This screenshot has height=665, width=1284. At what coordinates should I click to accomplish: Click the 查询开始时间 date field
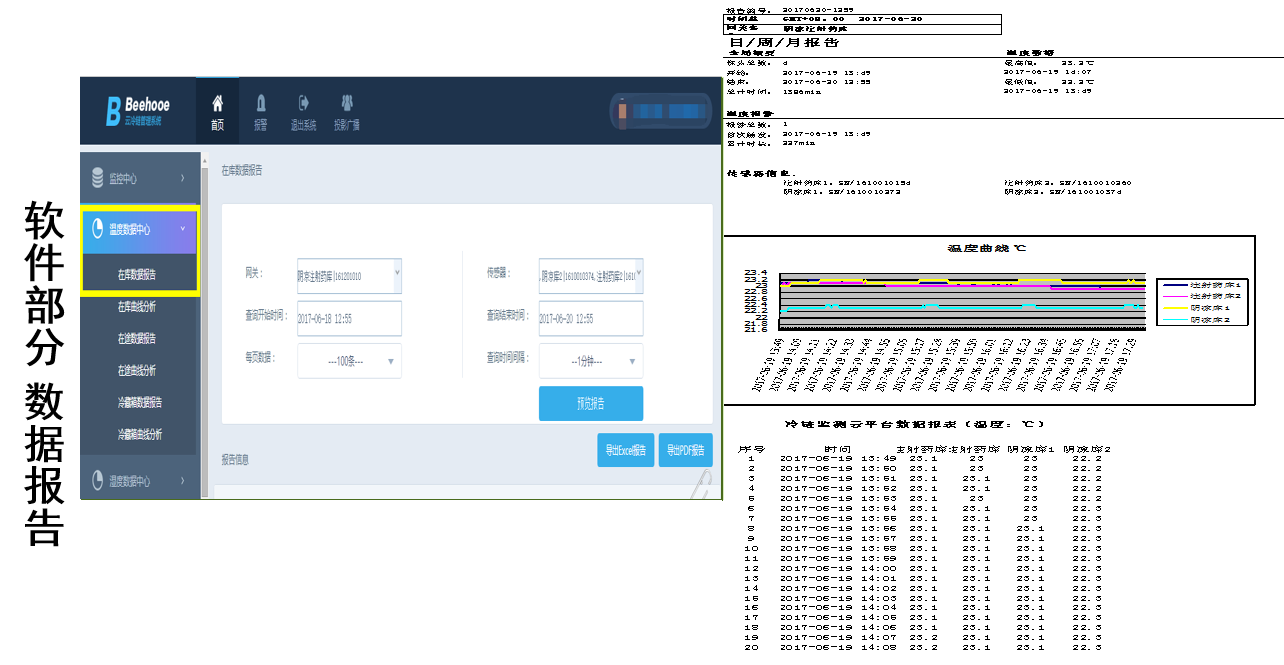(x=349, y=319)
